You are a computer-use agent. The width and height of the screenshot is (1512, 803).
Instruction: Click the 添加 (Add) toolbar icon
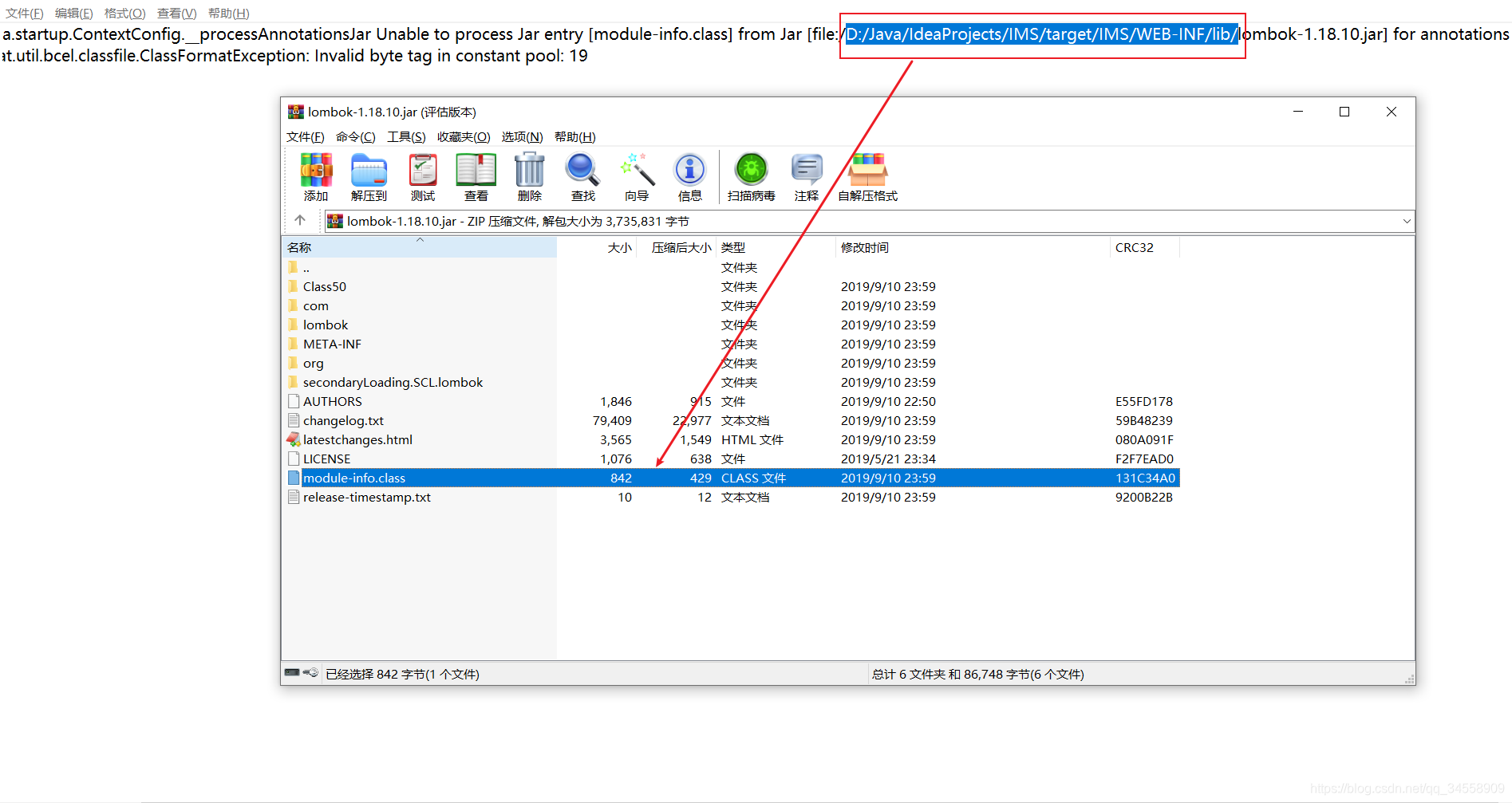[x=315, y=177]
